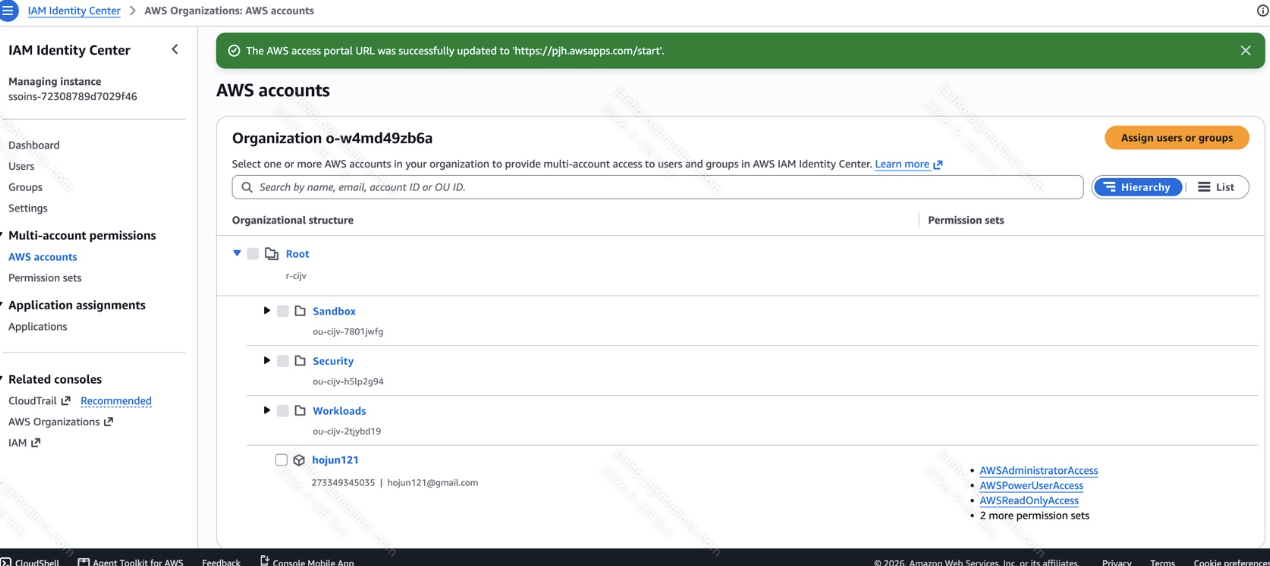Click the Workloads folder icon
Screen dimensions: 1270x566
pos(300,411)
